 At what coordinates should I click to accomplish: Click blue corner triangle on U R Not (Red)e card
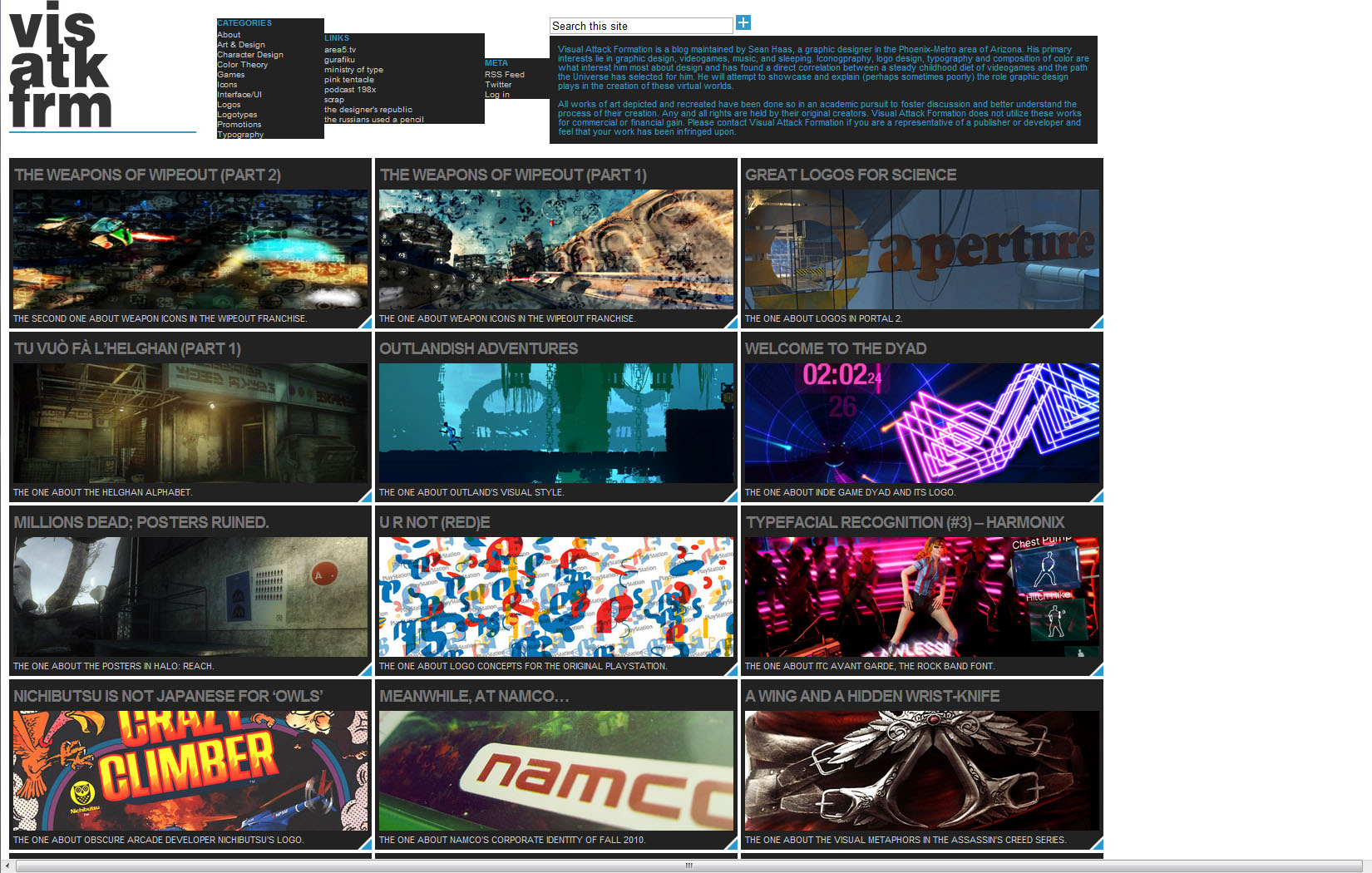pos(731,670)
